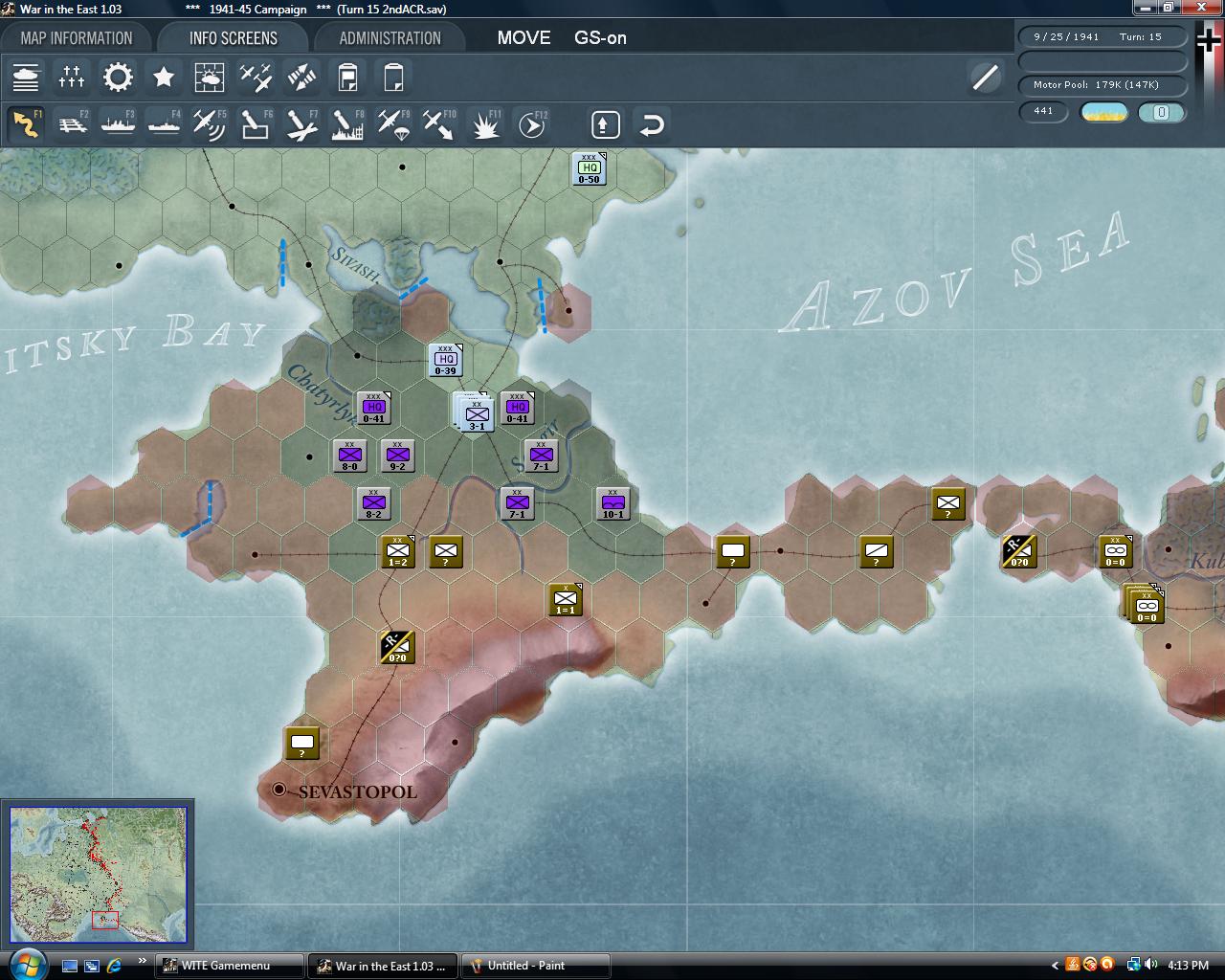Expand hidden system tray icons arrow
The width and height of the screenshot is (1225, 980).
[1056, 966]
